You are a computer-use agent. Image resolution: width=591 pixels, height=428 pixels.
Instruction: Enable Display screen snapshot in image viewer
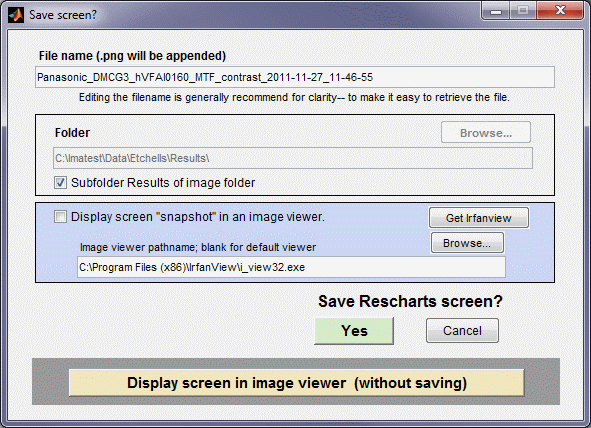tap(60, 217)
